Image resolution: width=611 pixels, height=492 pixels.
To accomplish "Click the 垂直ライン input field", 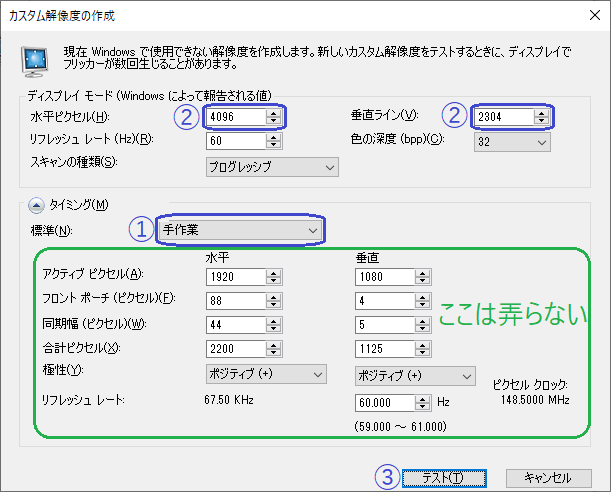I will coord(503,117).
